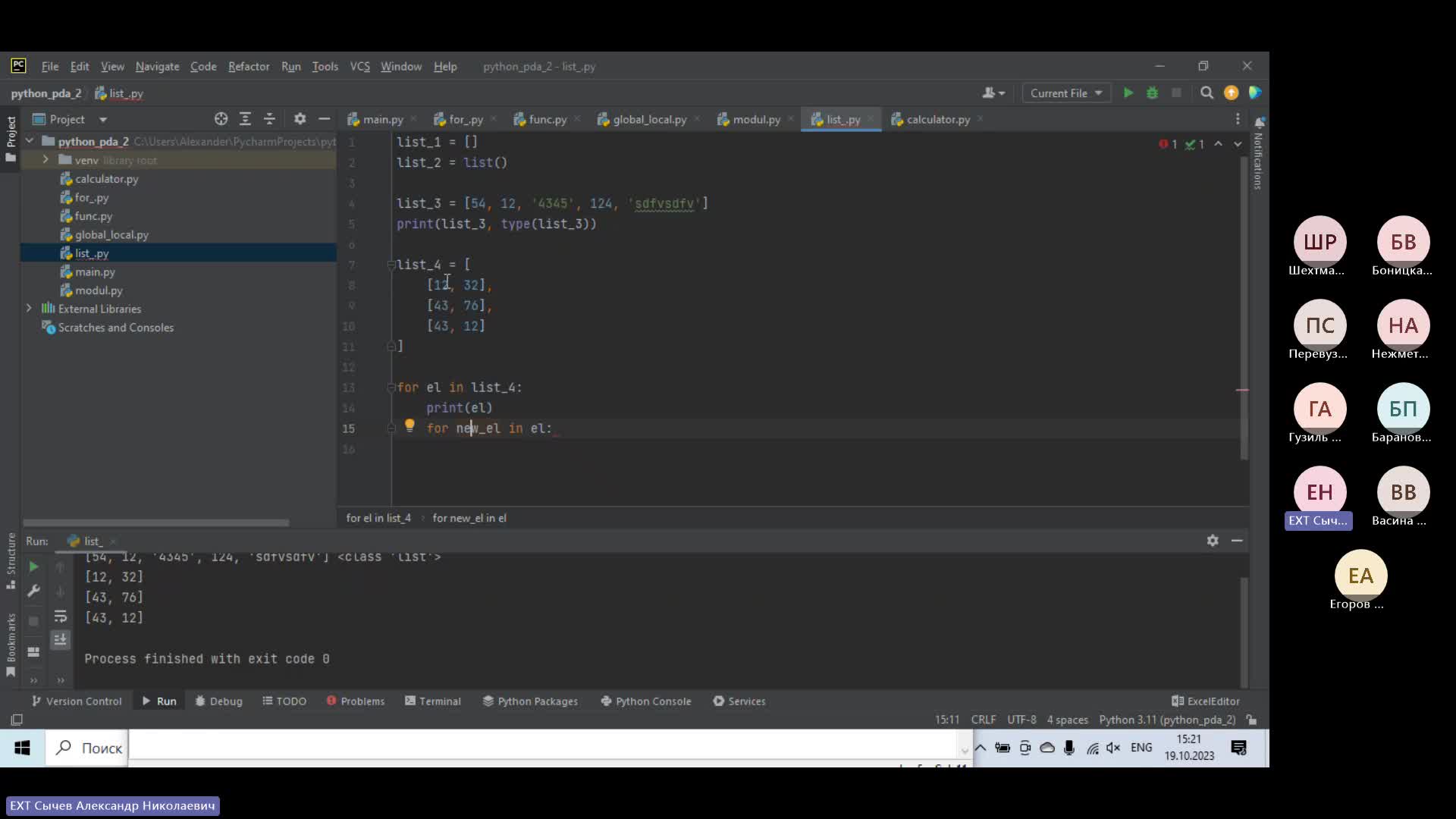Jump to previous highlighted error arrow
The height and width of the screenshot is (819, 1456).
pos(1218,143)
